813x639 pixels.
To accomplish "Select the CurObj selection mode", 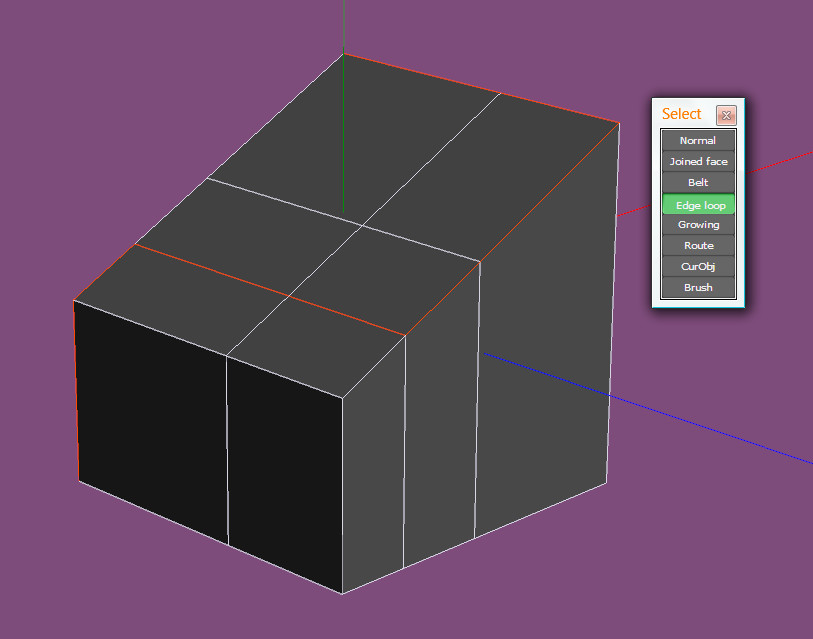I will 698,267.
